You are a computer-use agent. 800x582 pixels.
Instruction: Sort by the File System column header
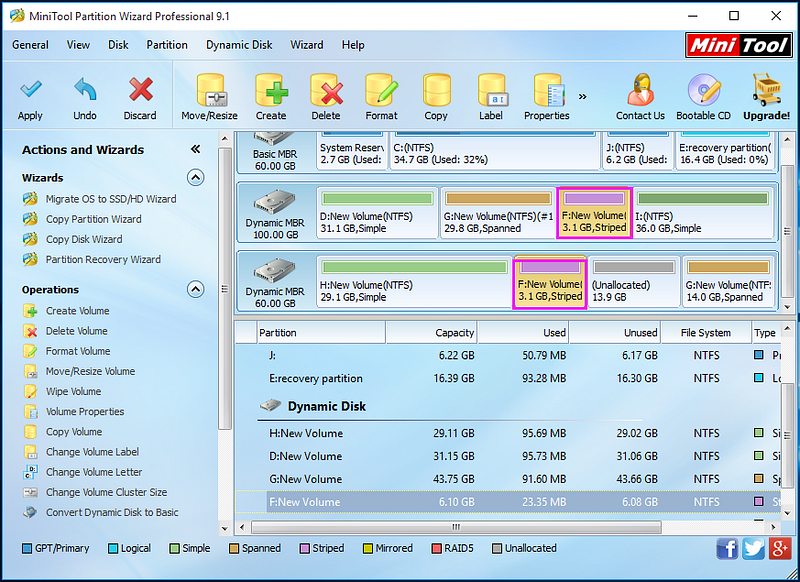point(706,333)
